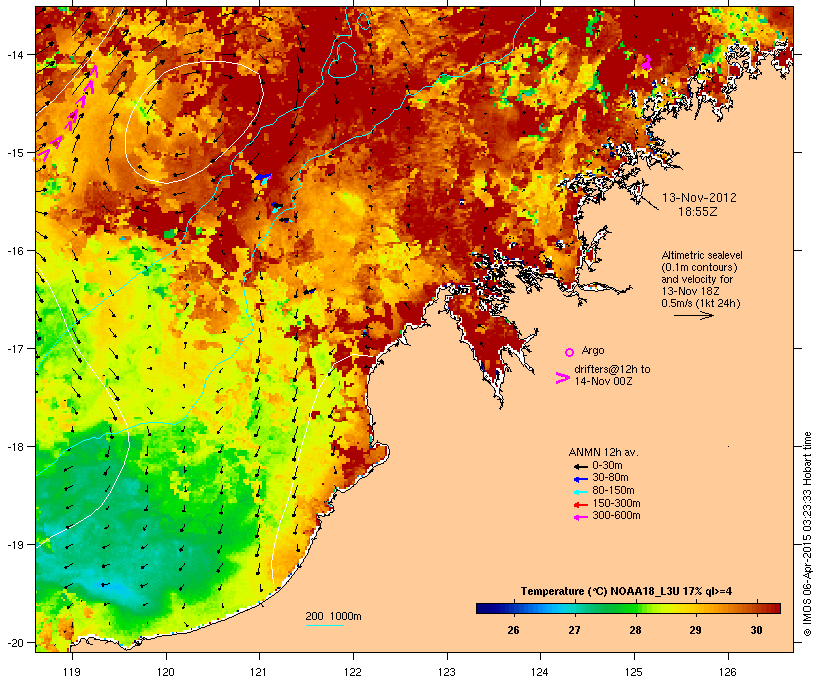Click the longitude label '126'
This screenshot has height=680, width=820.
727,672
